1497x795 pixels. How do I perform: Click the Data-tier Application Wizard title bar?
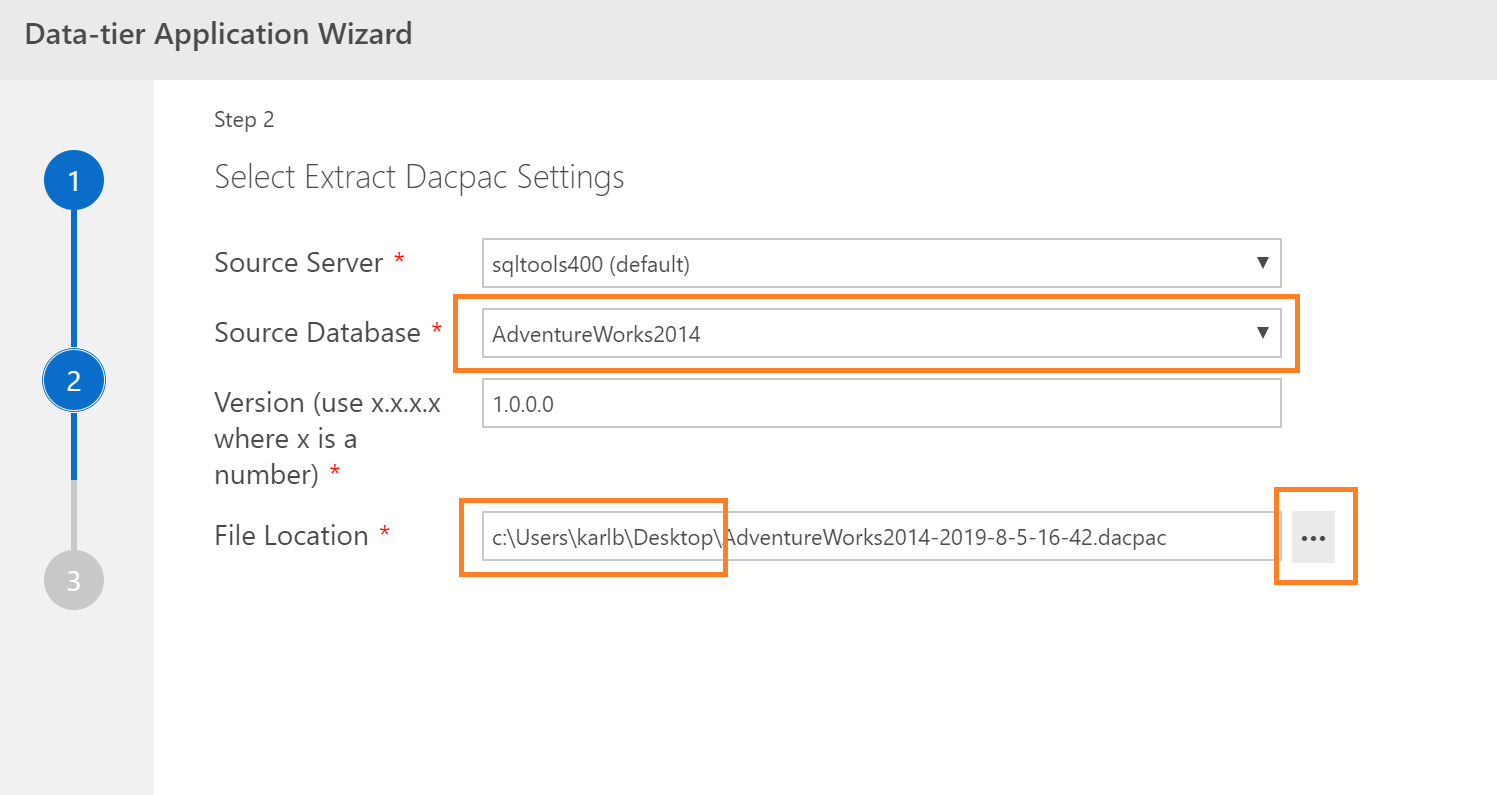(x=218, y=33)
